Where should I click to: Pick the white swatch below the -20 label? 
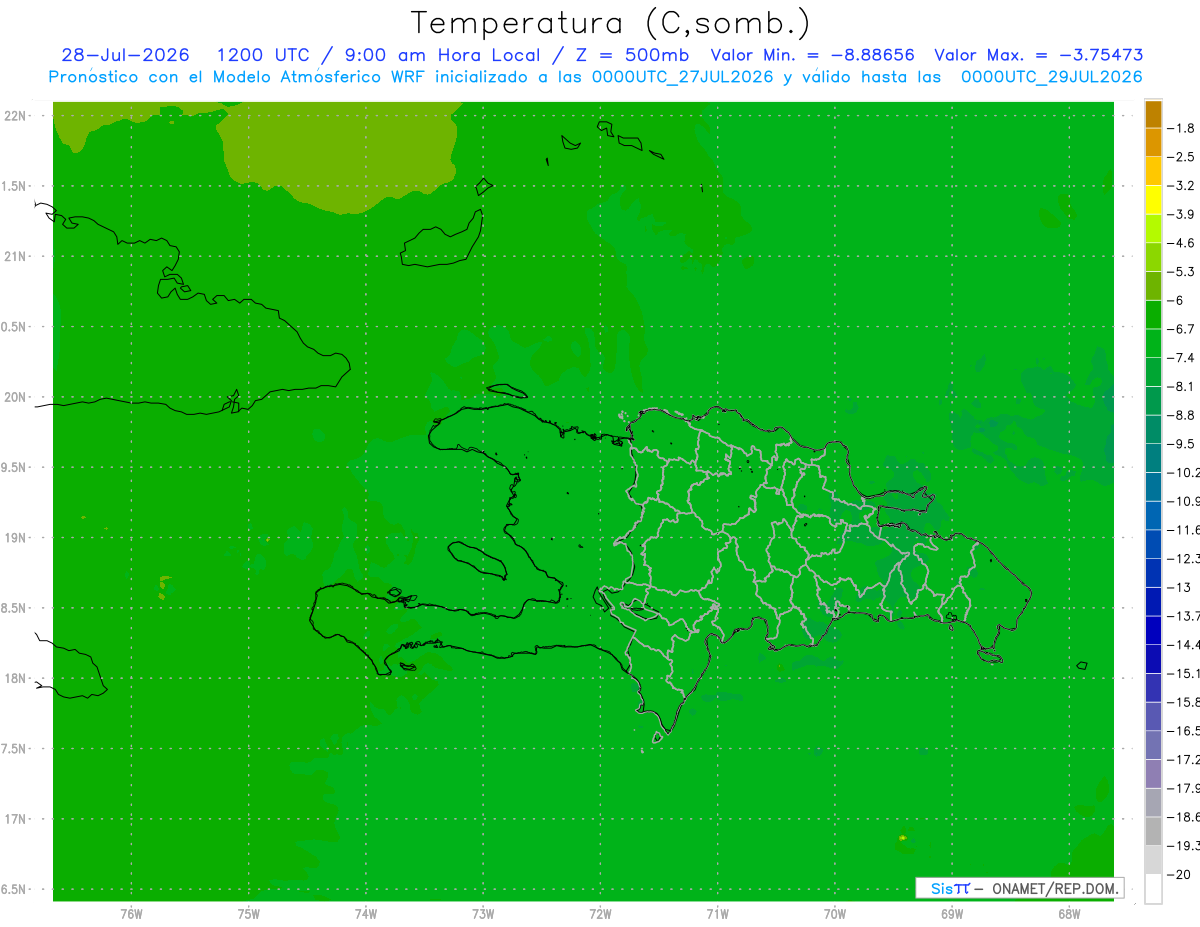[1153, 889]
